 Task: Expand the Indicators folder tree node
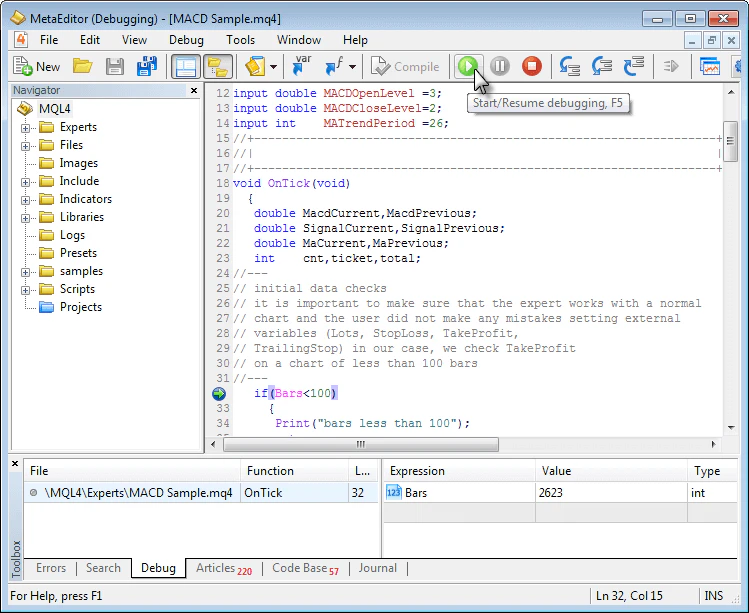point(25,199)
